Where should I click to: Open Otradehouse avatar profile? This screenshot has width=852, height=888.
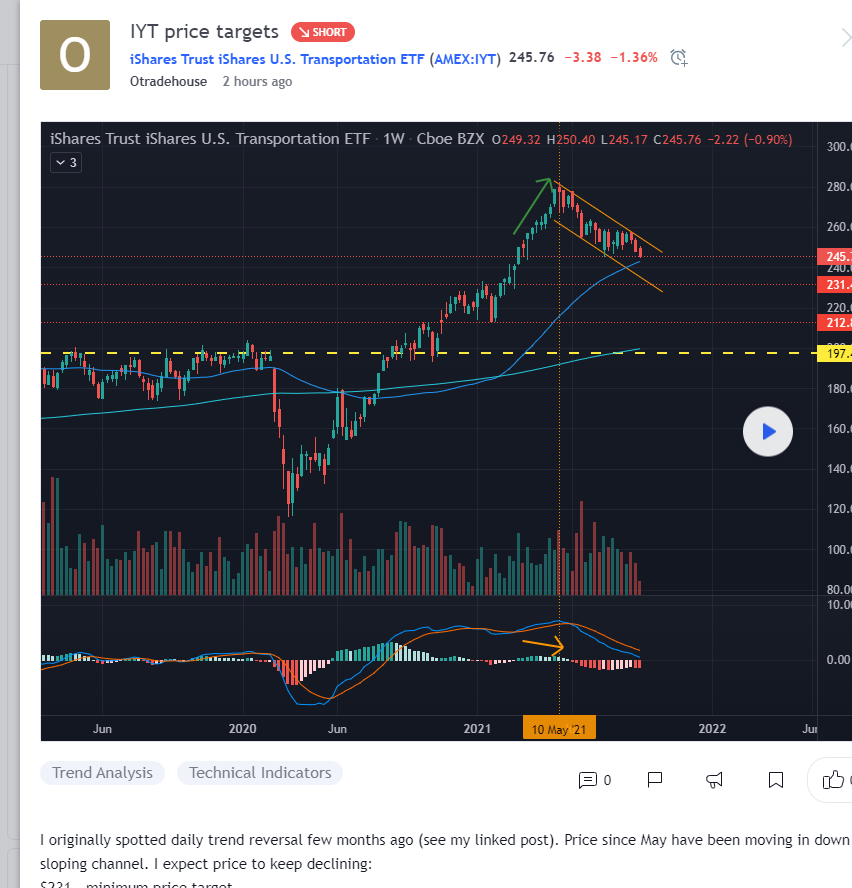75,55
